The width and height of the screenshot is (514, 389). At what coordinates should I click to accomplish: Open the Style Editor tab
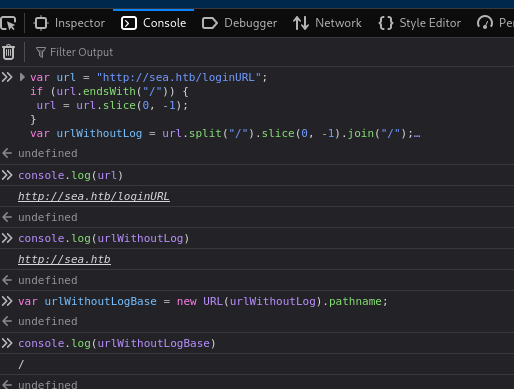point(420,23)
